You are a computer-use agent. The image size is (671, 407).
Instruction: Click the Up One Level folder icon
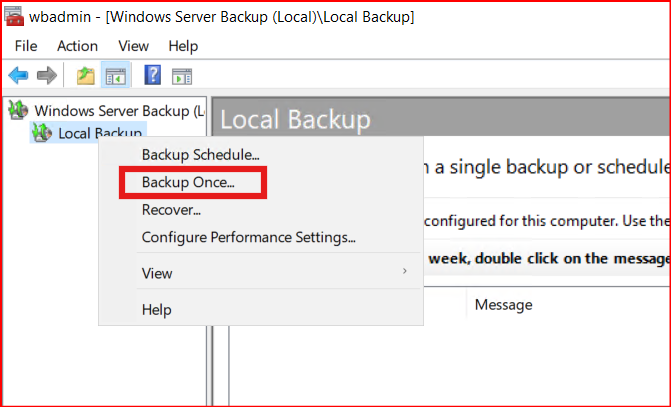[85, 75]
